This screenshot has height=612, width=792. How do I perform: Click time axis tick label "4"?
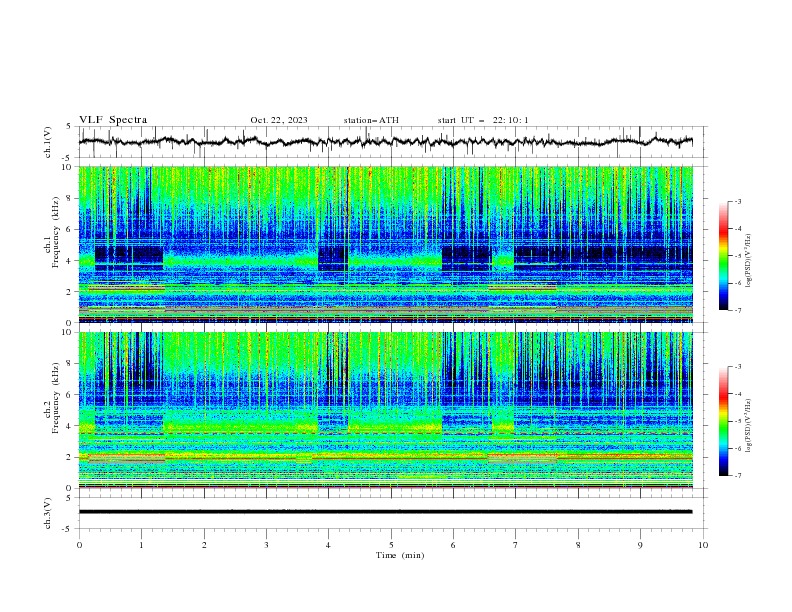[328, 545]
